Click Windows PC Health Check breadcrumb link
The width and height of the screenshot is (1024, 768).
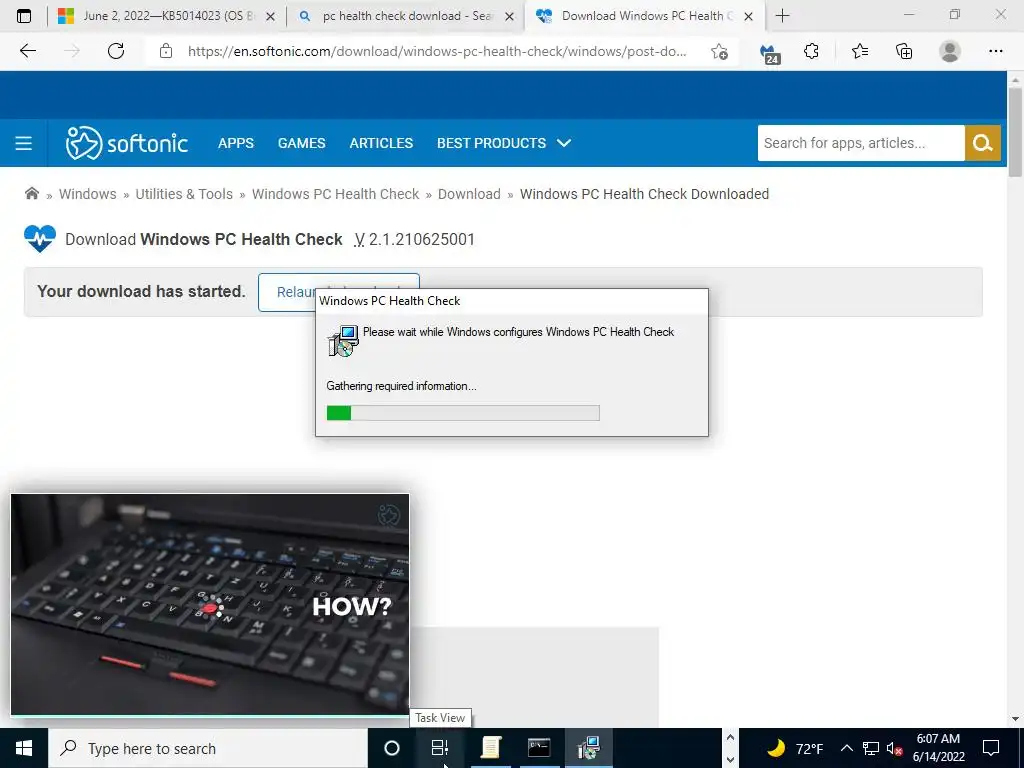pyautogui.click(x=336, y=194)
